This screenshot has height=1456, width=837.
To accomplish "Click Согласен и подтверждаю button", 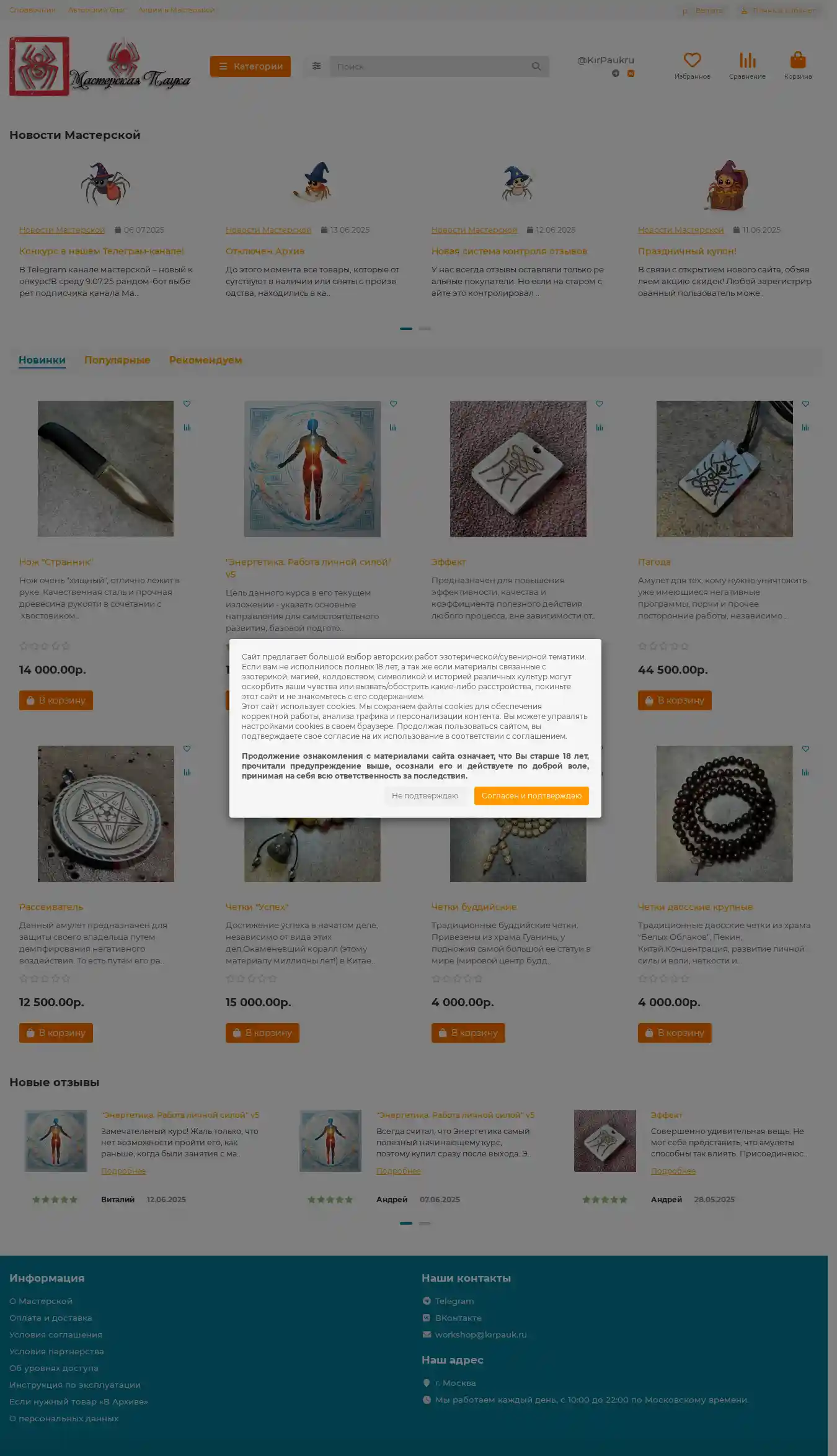I will (531, 796).
